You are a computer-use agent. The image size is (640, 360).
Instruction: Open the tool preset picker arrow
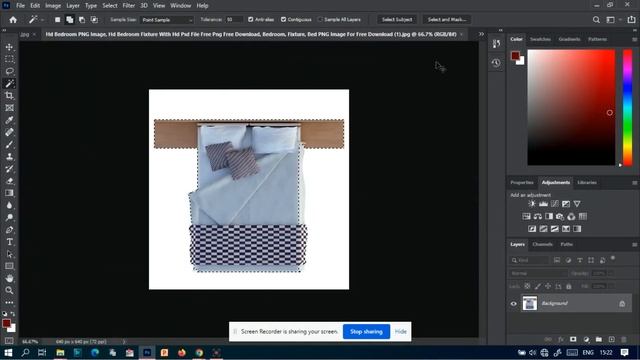(x=42, y=20)
